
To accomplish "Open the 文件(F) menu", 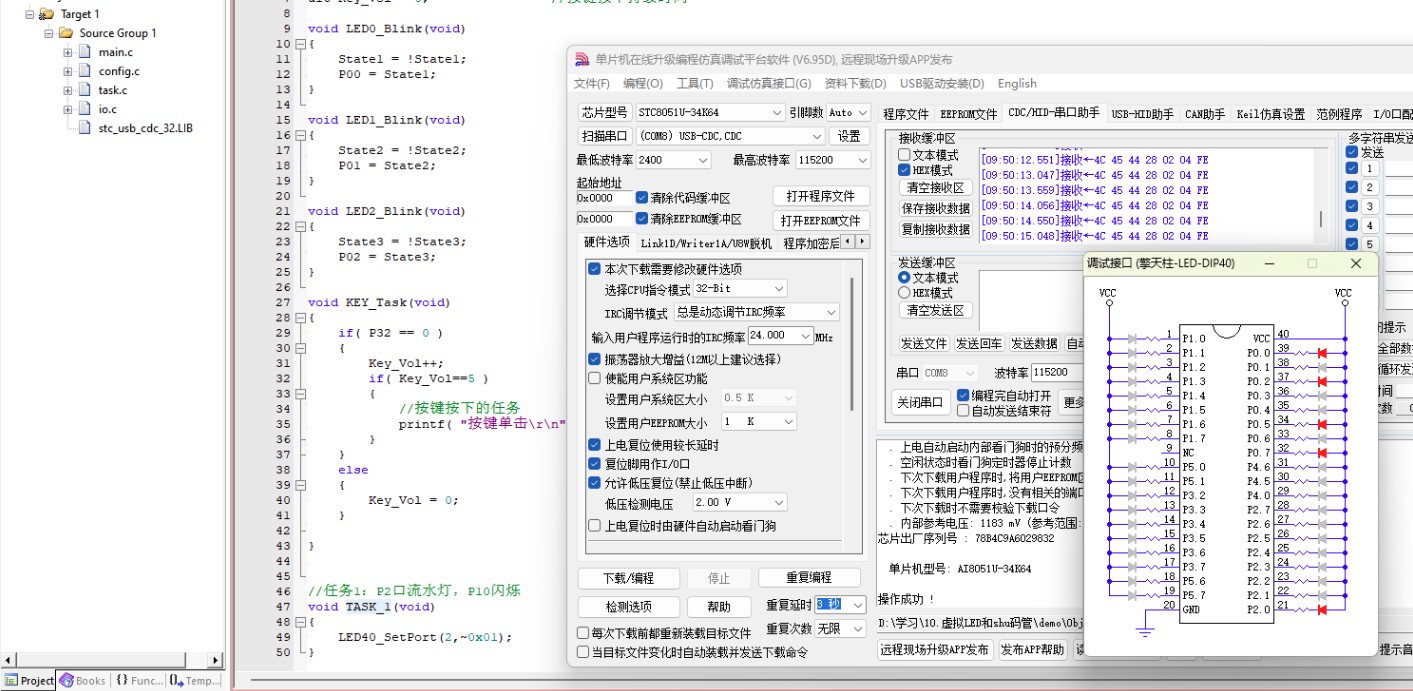I will click(591, 84).
